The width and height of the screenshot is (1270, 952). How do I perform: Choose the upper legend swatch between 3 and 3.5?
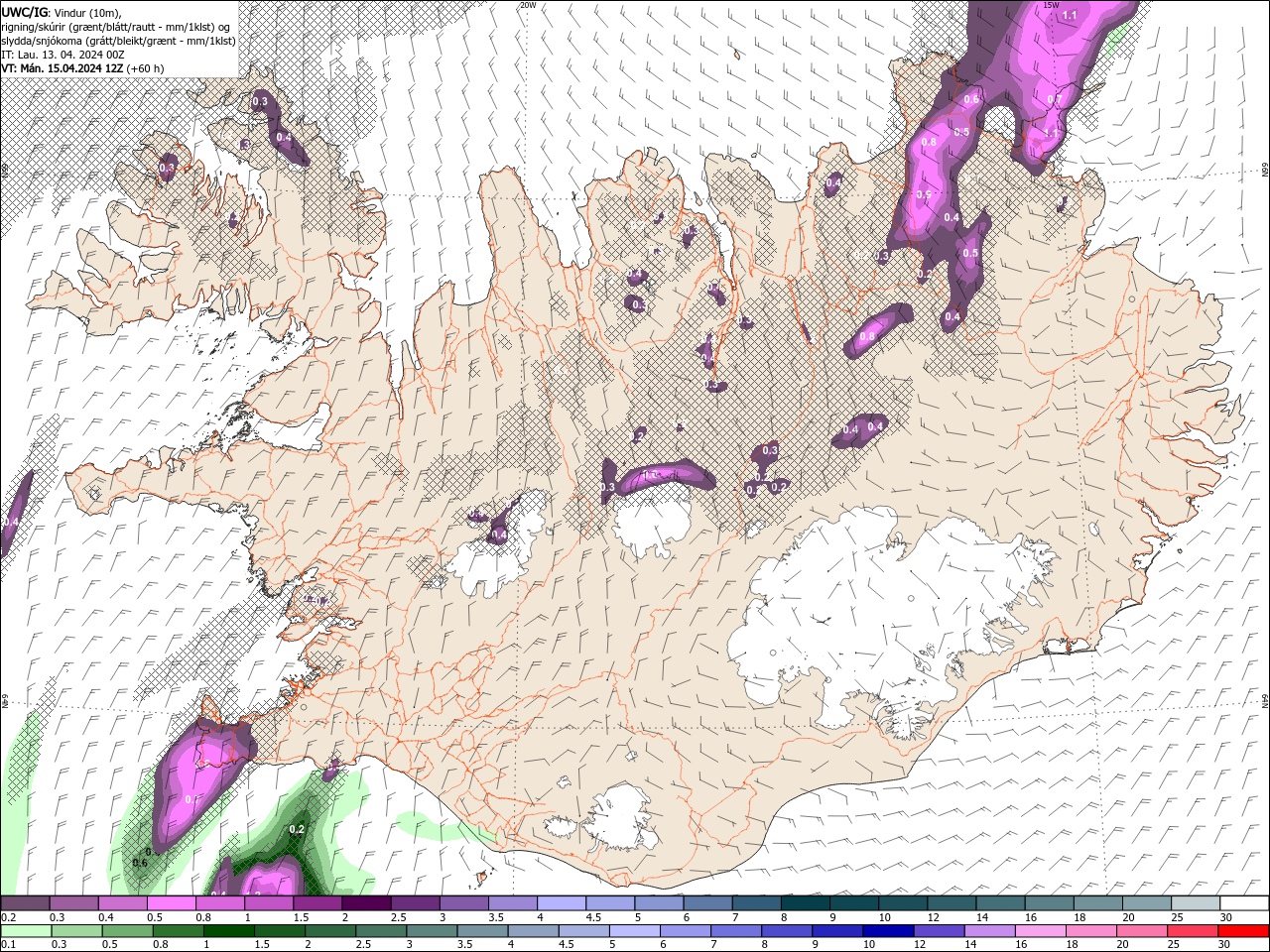click(x=463, y=903)
